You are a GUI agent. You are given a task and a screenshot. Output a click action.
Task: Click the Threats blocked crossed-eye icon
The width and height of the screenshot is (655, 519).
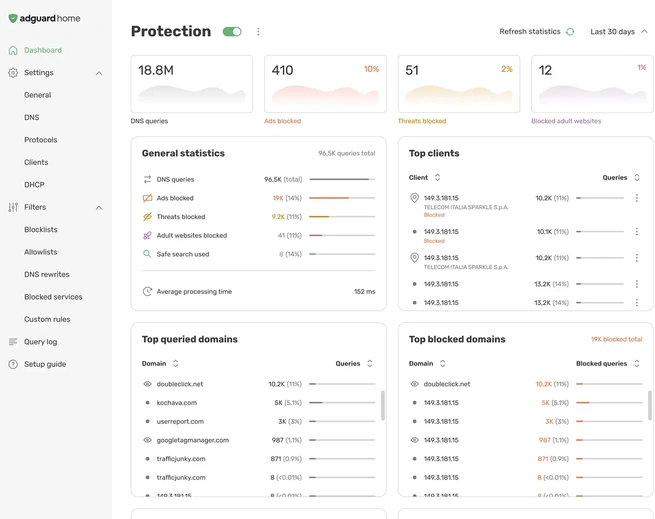pyautogui.click(x=147, y=217)
